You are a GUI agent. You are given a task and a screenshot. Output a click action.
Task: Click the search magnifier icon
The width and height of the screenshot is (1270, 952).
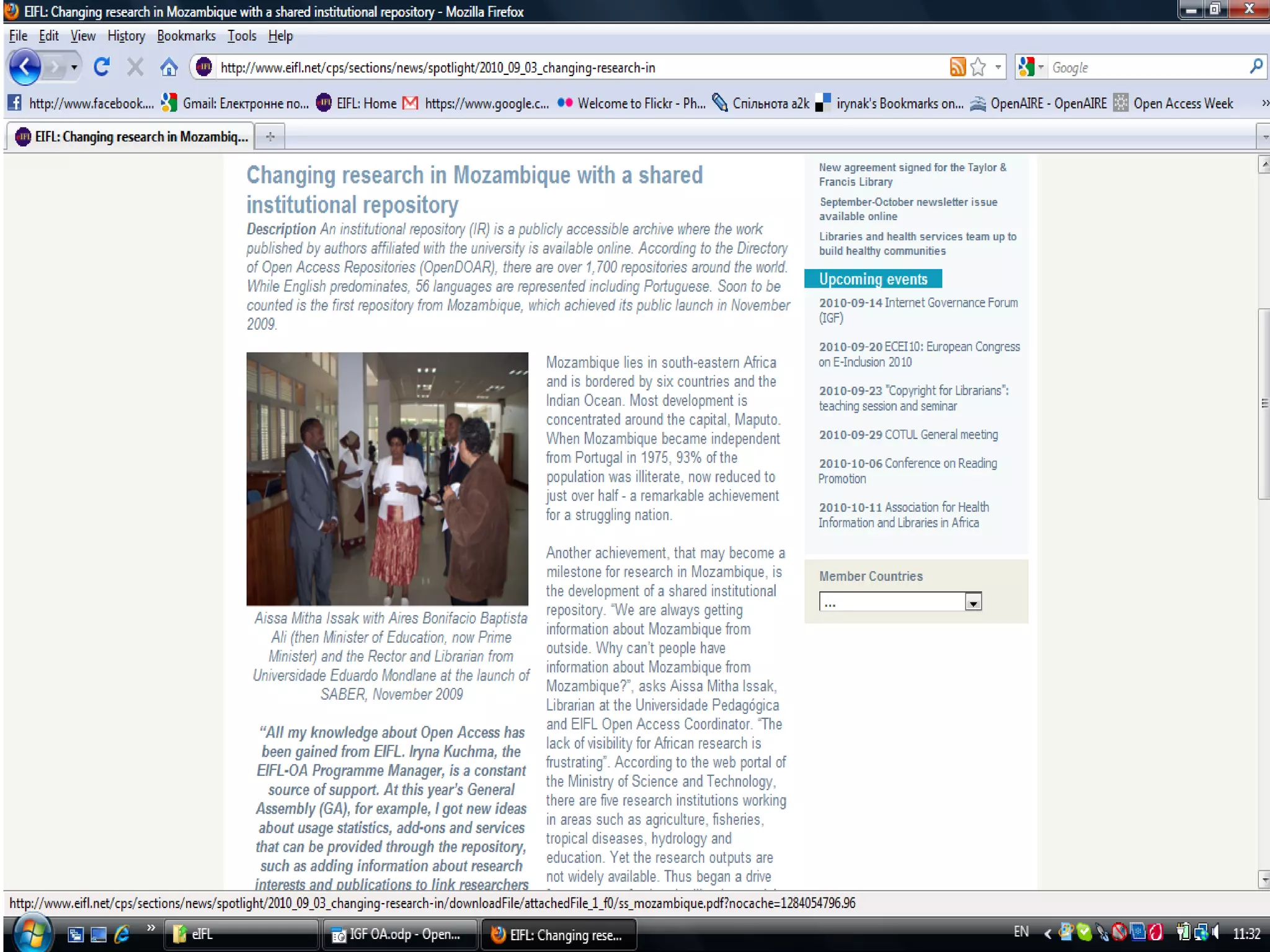pyautogui.click(x=1256, y=67)
